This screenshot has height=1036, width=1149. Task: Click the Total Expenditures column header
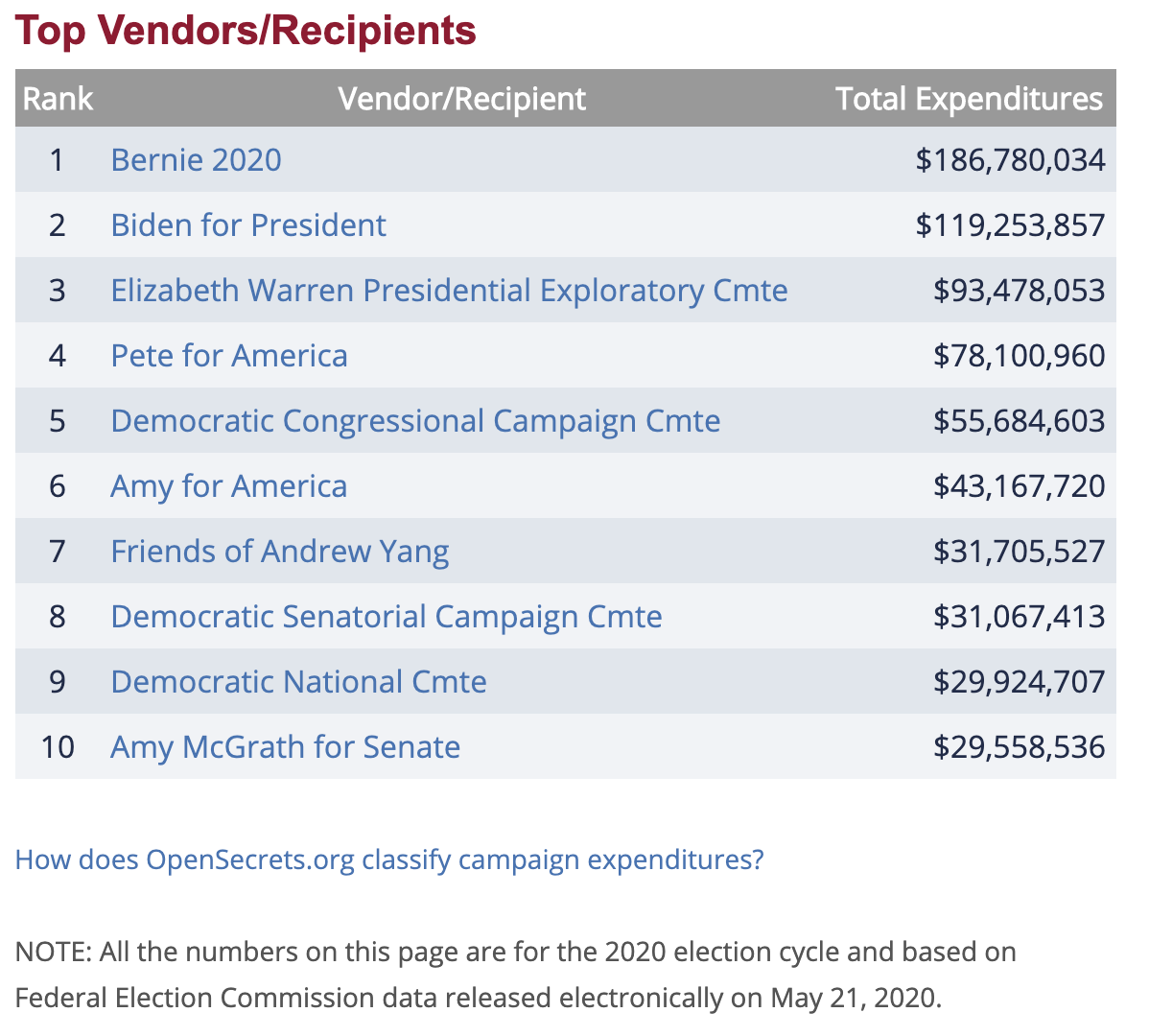[x=969, y=99]
